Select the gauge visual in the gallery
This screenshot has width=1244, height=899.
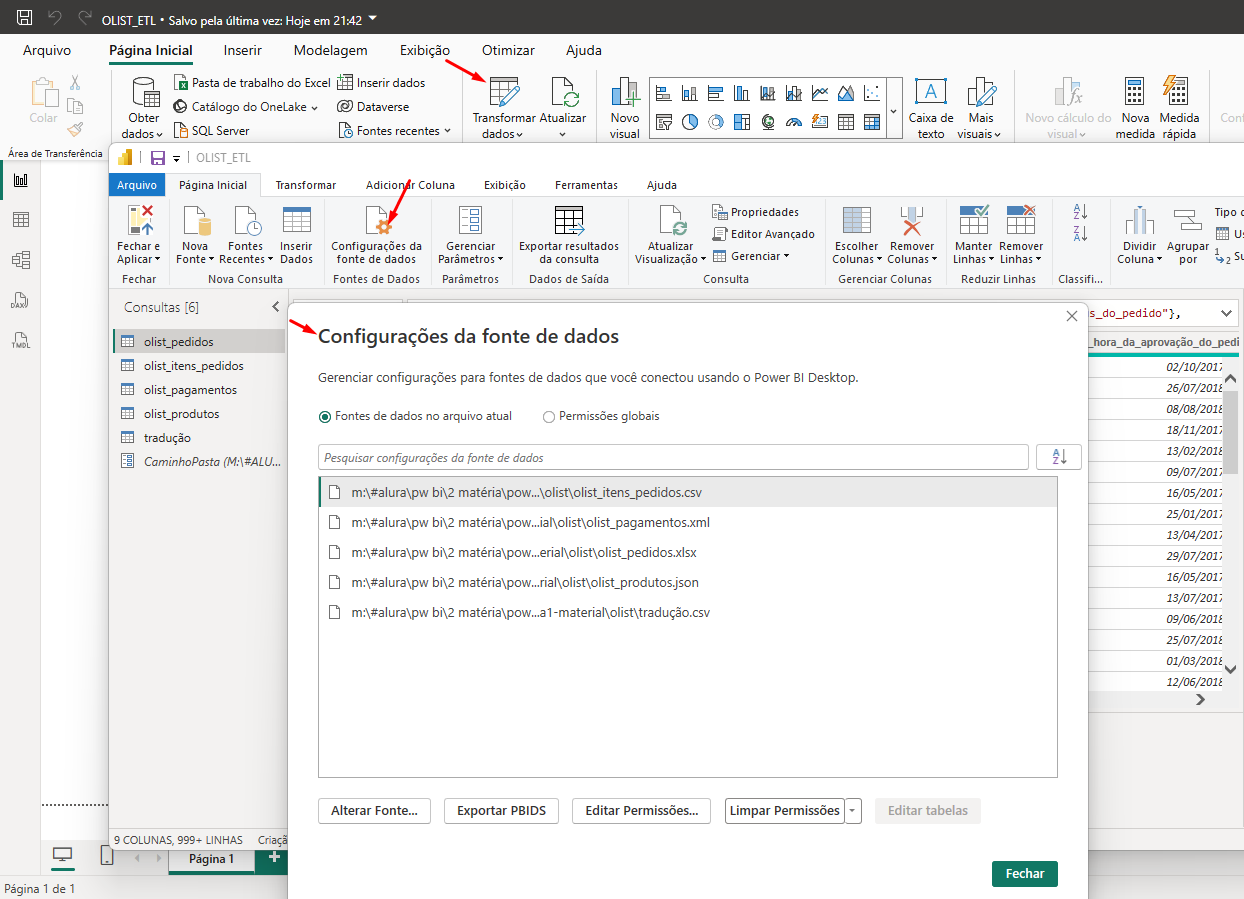click(x=794, y=122)
